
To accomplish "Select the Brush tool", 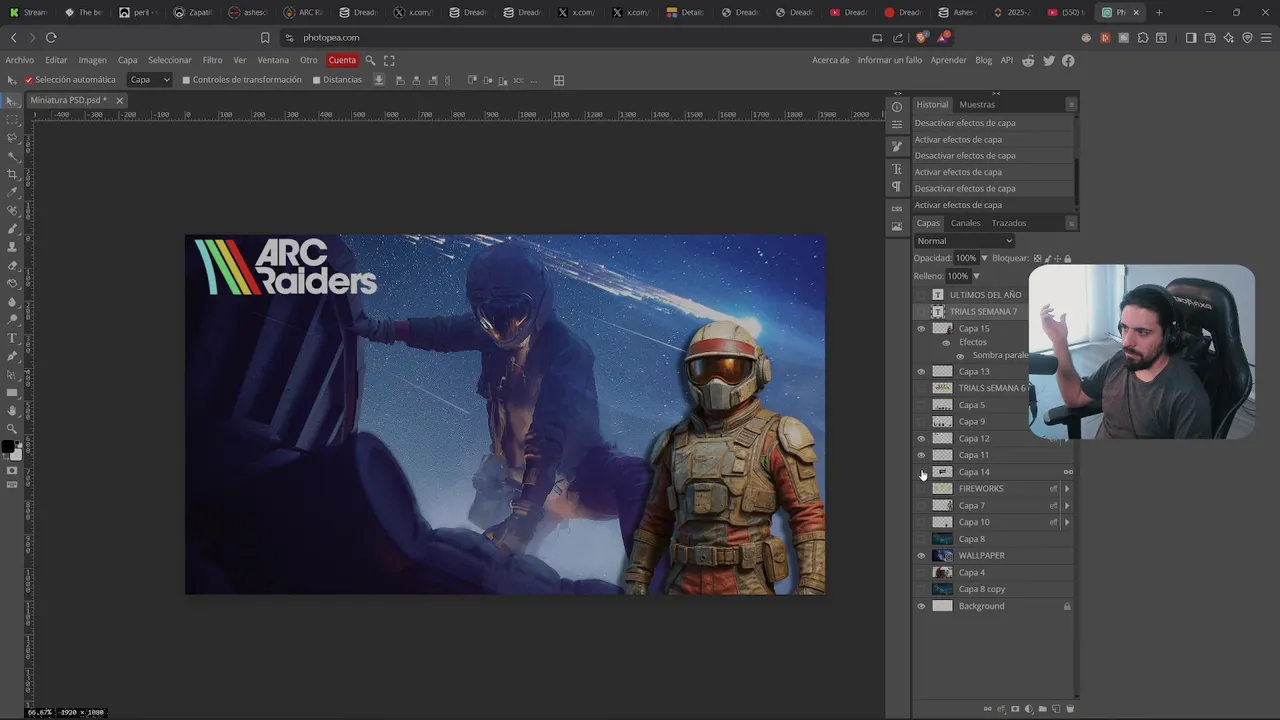I will coord(12,229).
